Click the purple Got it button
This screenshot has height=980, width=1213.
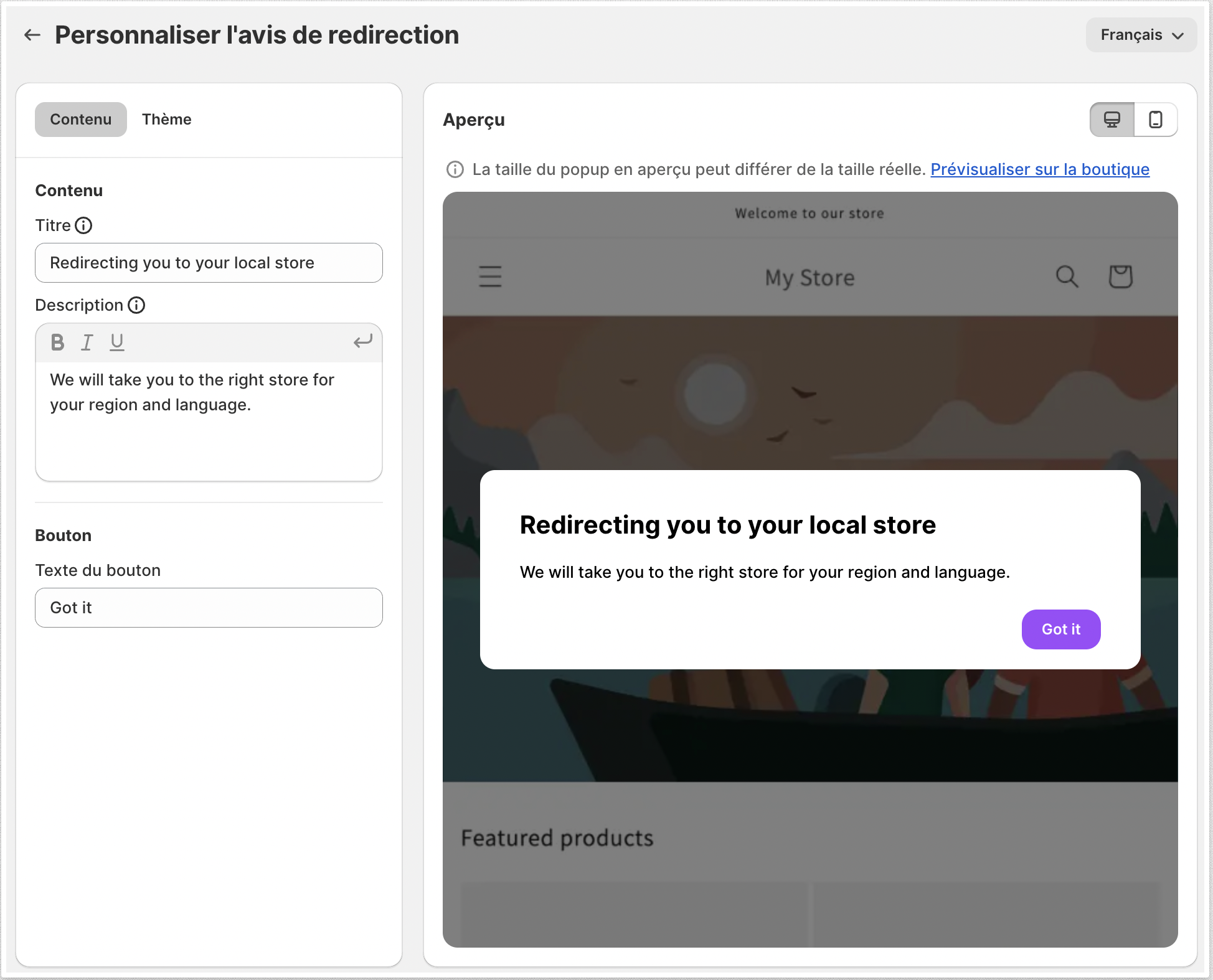[1060, 629]
